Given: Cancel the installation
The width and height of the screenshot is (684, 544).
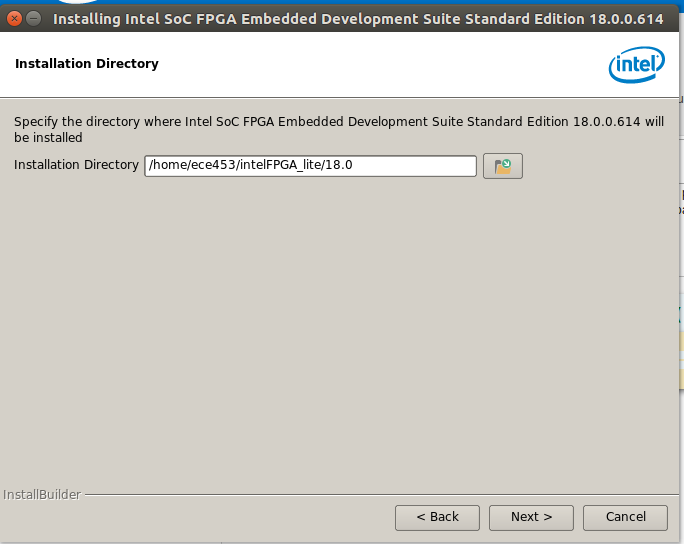Looking at the screenshot, I should coord(625,517).
